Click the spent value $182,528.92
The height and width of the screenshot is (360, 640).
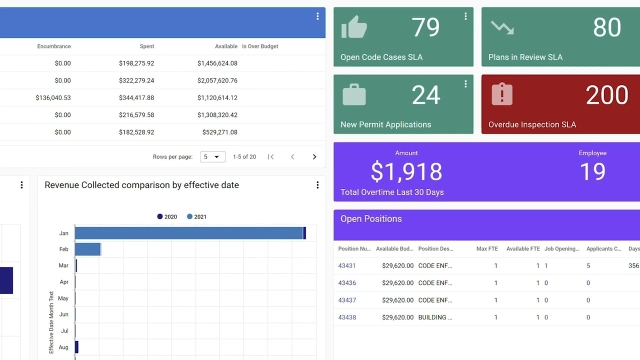pos(136,132)
